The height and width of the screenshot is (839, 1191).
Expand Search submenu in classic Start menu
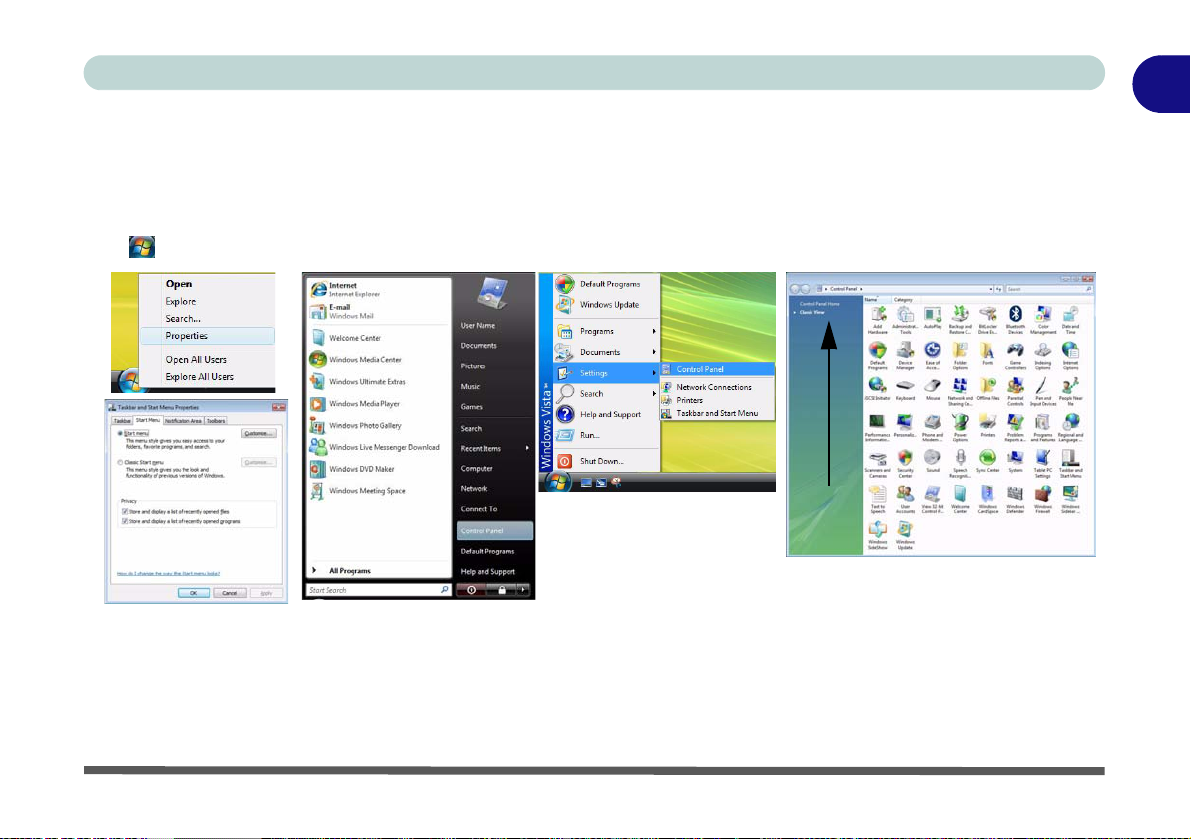[x=607, y=394]
